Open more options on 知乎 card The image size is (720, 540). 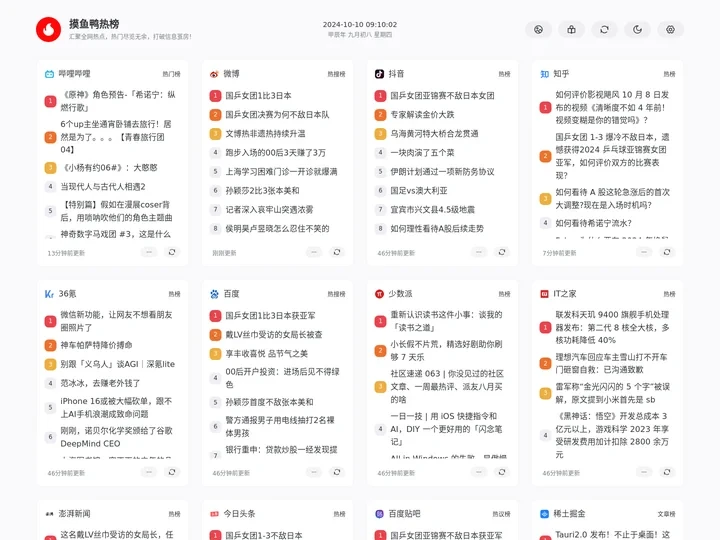pyautogui.click(x=644, y=252)
